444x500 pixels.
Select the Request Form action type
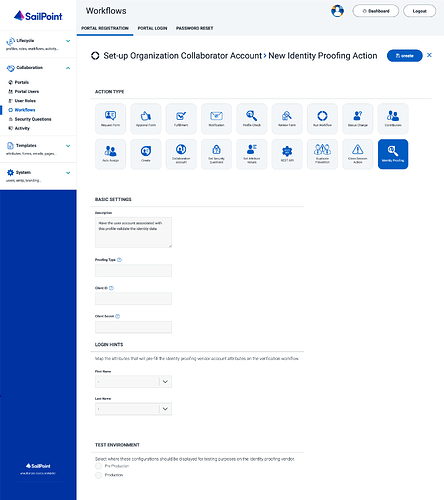pos(110,119)
